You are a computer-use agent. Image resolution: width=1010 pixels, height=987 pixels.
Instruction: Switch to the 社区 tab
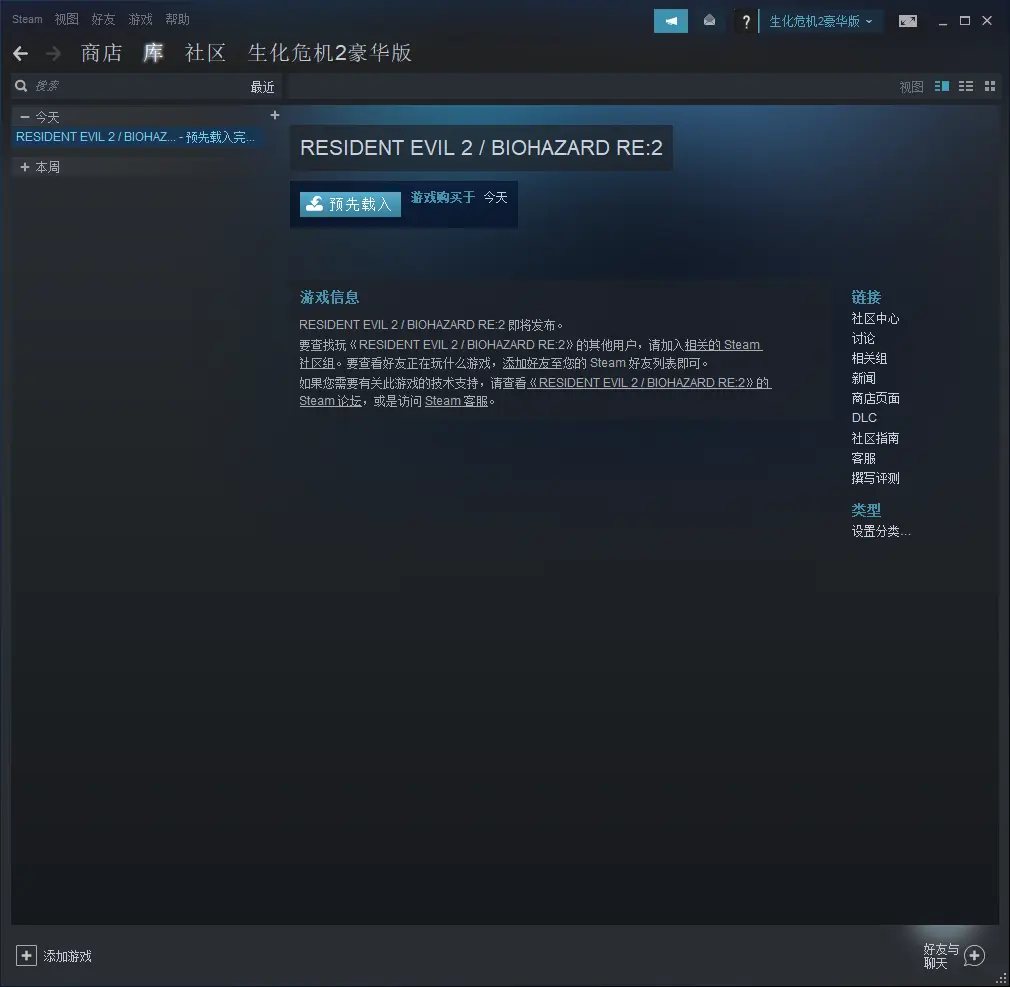tap(205, 53)
